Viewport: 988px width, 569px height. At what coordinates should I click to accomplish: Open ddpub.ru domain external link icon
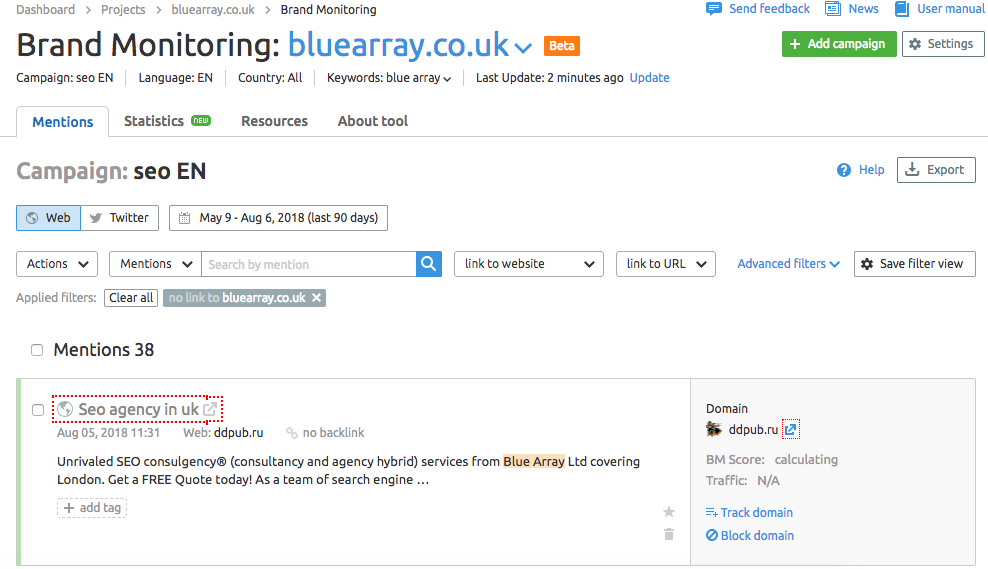790,430
